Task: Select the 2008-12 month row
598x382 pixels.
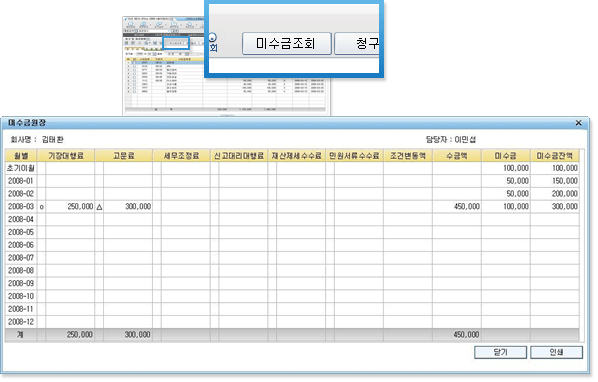Action: pyautogui.click(x=292, y=321)
